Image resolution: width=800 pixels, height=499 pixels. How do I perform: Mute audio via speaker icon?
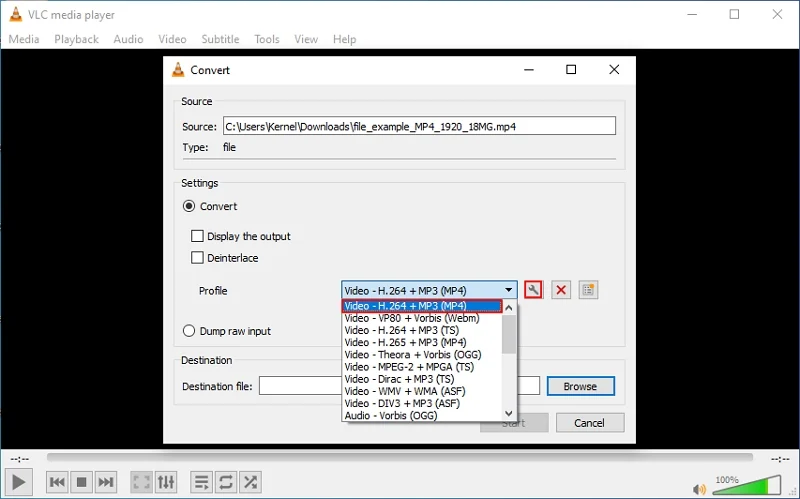click(700, 489)
